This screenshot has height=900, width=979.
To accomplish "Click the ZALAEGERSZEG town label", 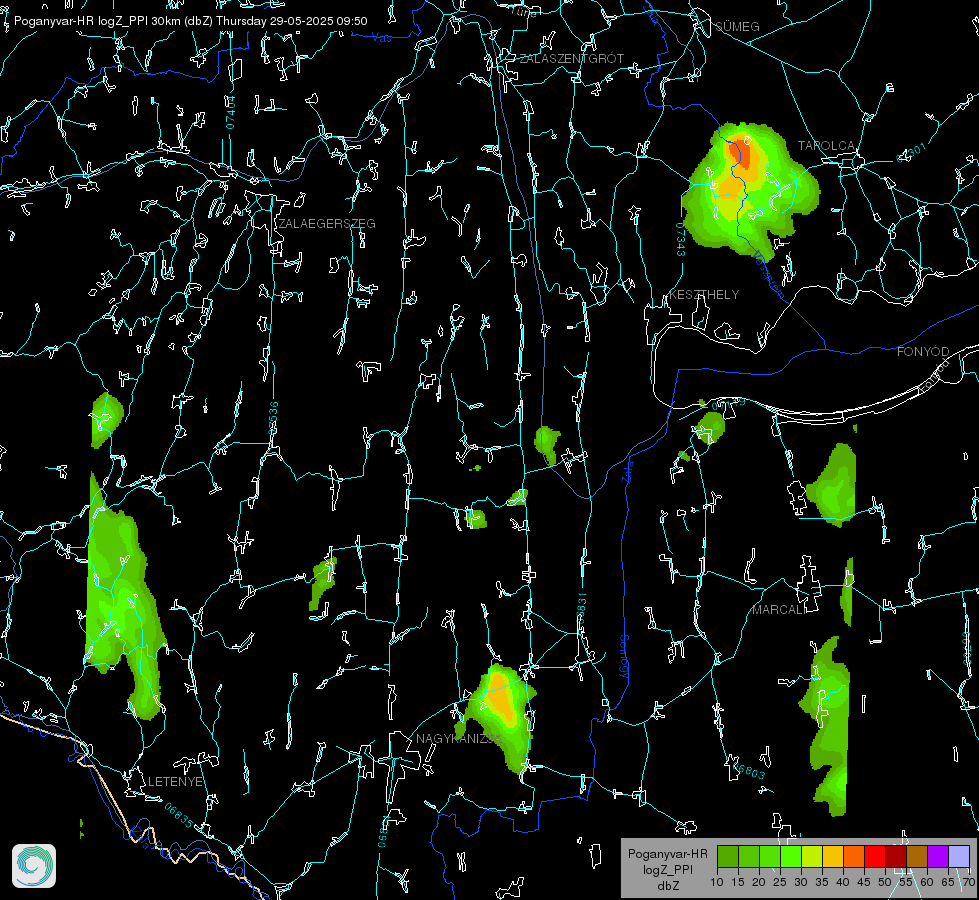I will (x=327, y=224).
